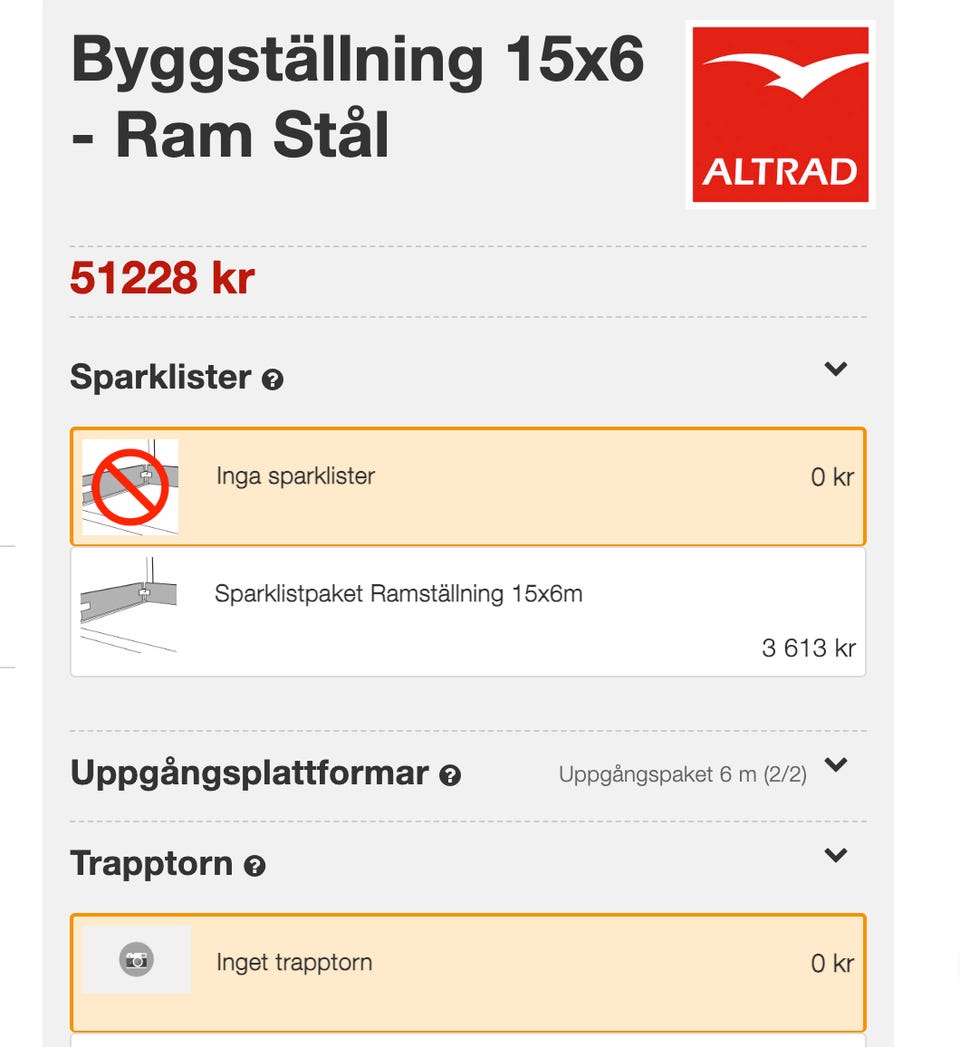This screenshot has width=960, height=1047.
Task: Expand the Uppgångsplattformar section chevron
Action: click(x=835, y=766)
